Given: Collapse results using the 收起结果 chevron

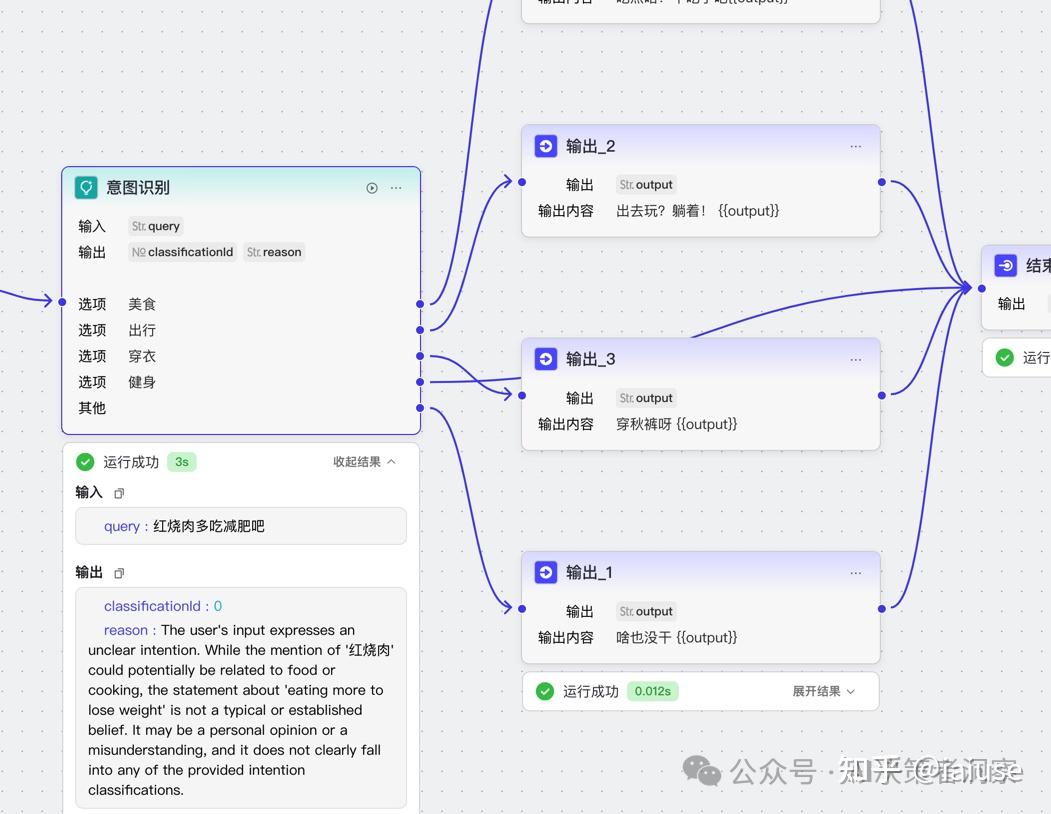Looking at the screenshot, I should point(365,462).
